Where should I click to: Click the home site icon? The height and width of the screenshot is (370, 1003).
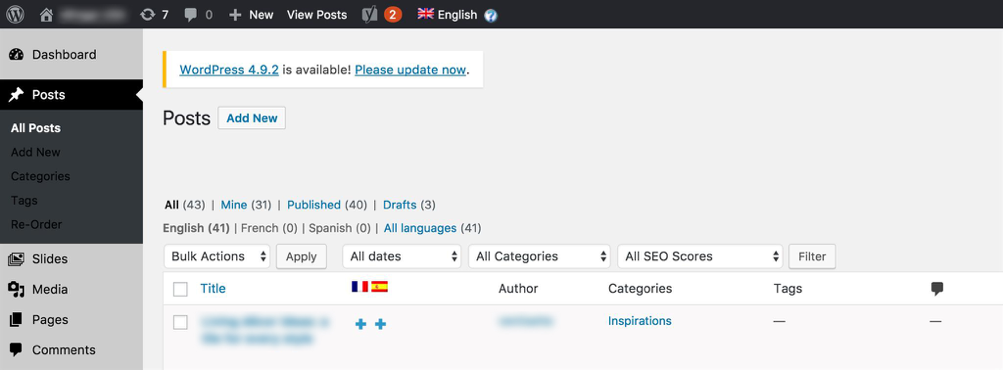46,15
